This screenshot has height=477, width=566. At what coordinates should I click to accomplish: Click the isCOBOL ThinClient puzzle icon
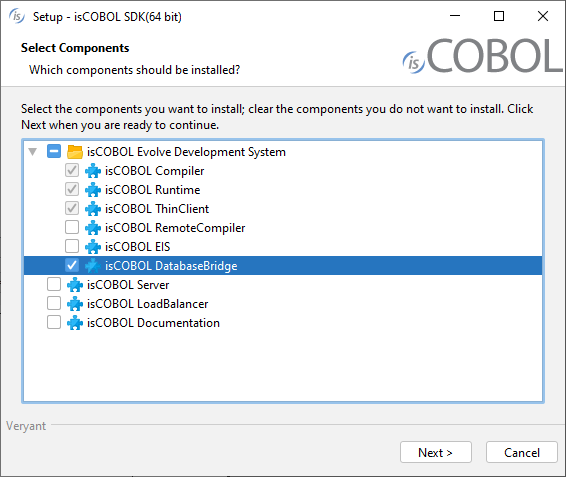(x=93, y=209)
